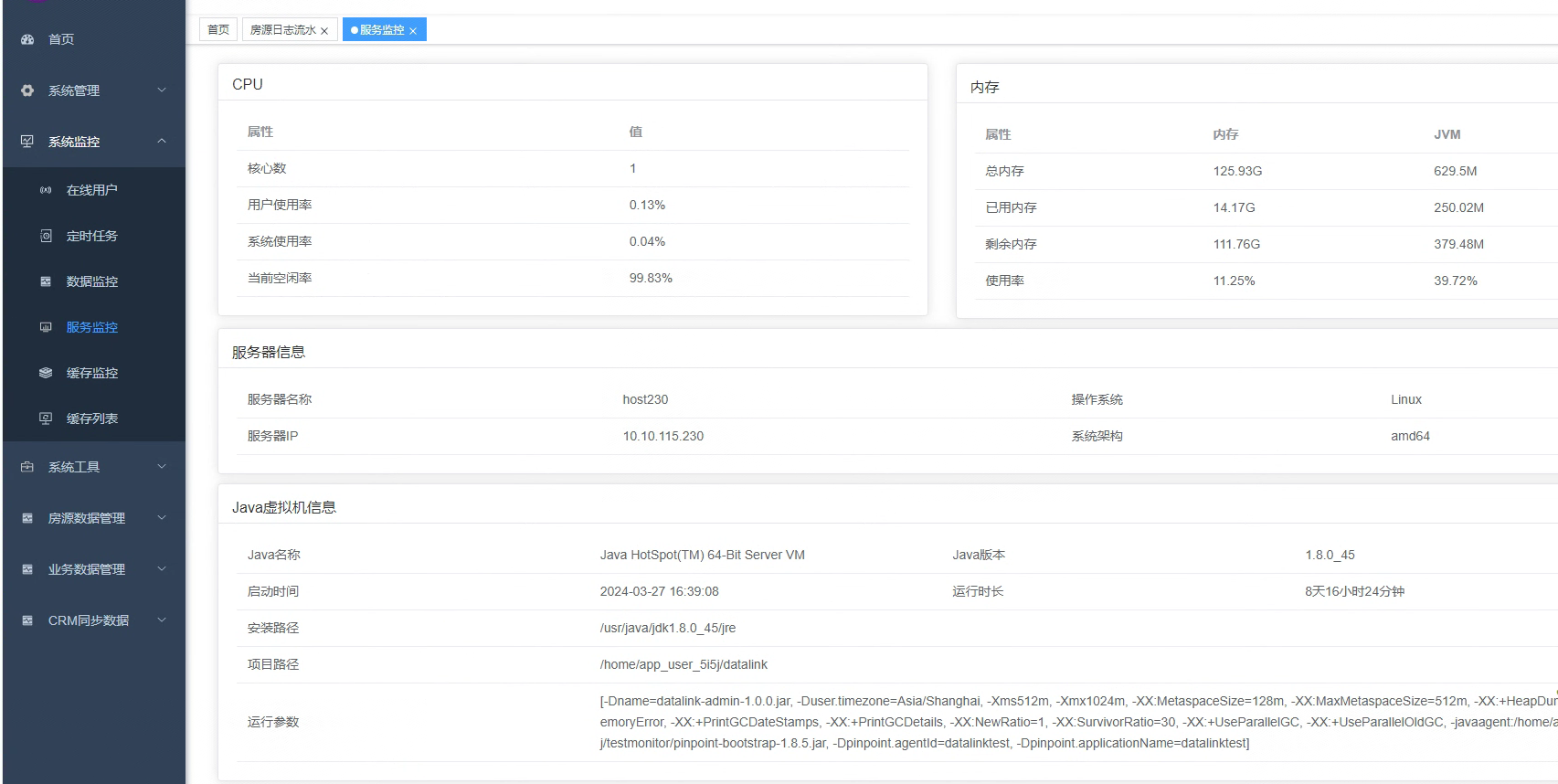Expand the 房源数据管理 menu chevron

pos(162,517)
